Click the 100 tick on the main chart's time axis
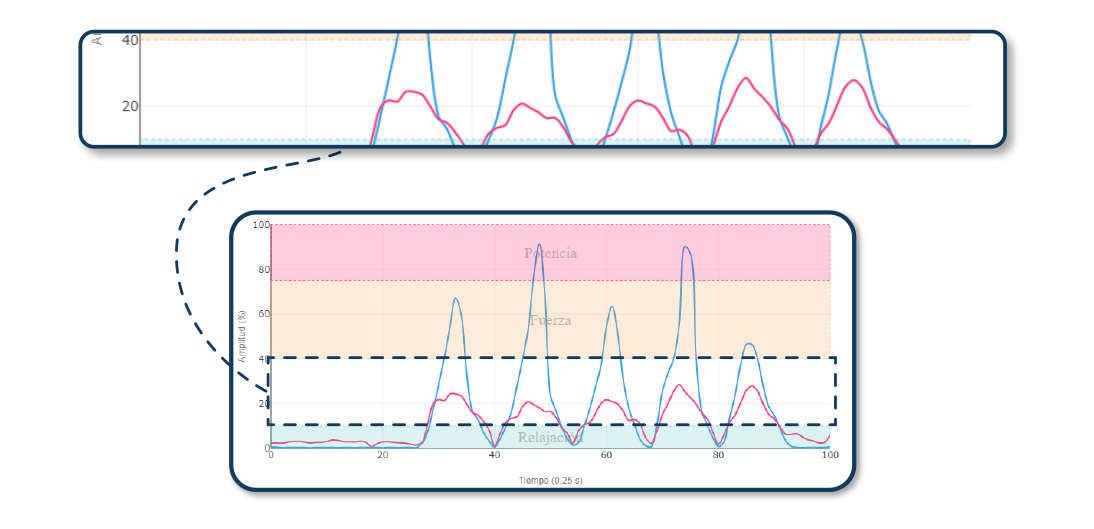 (x=829, y=456)
